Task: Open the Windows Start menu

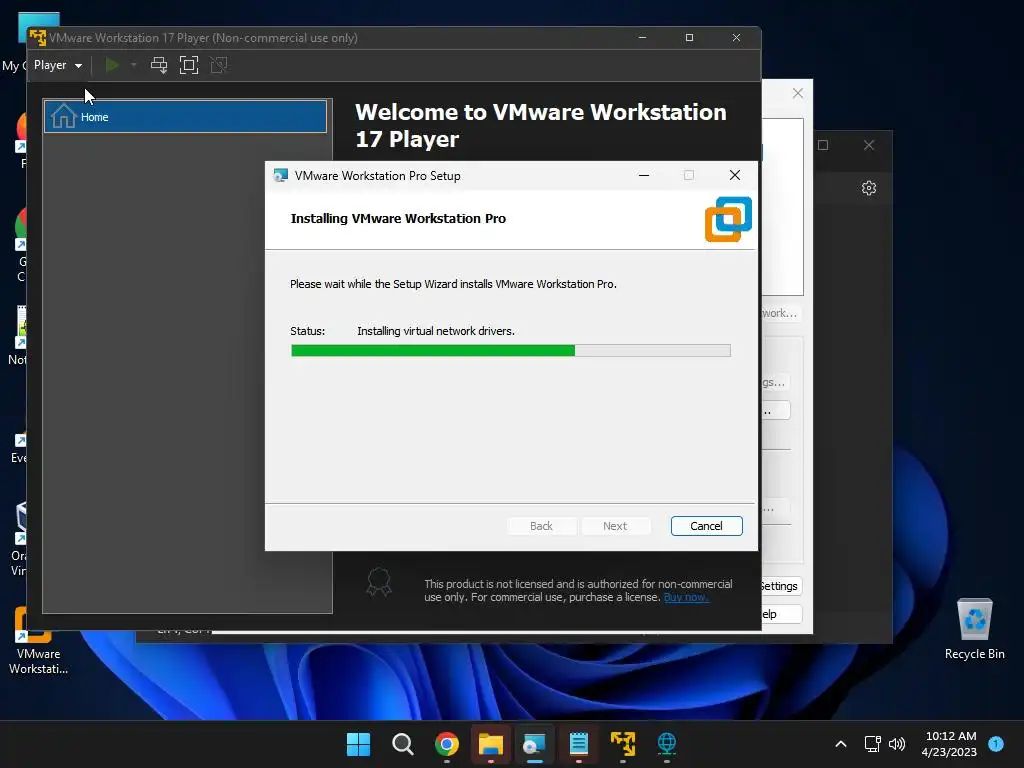Action: coord(358,744)
